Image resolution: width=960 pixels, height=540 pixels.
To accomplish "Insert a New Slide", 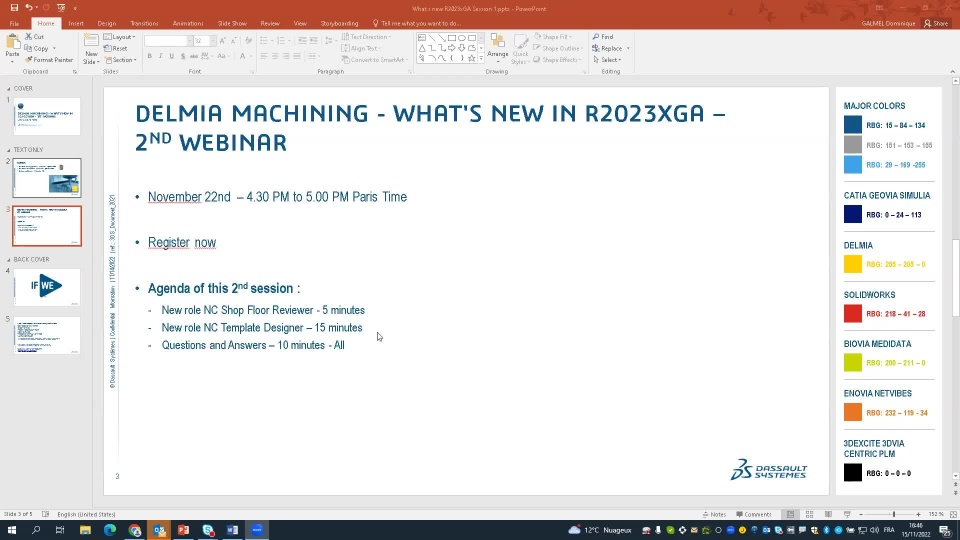I will [x=91, y=49].
